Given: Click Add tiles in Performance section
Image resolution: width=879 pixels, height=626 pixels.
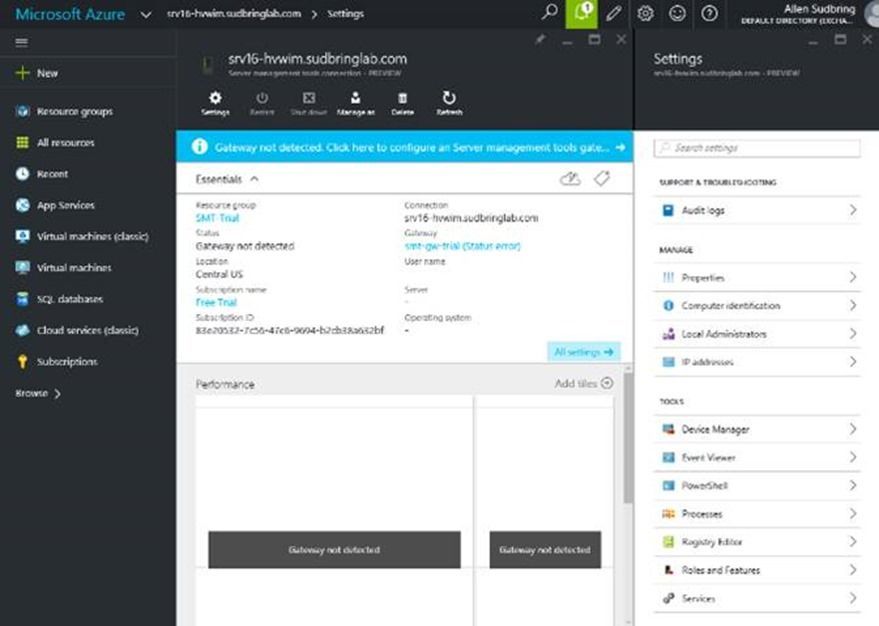Looking at the screenshot, I should [x=584, y=383].
